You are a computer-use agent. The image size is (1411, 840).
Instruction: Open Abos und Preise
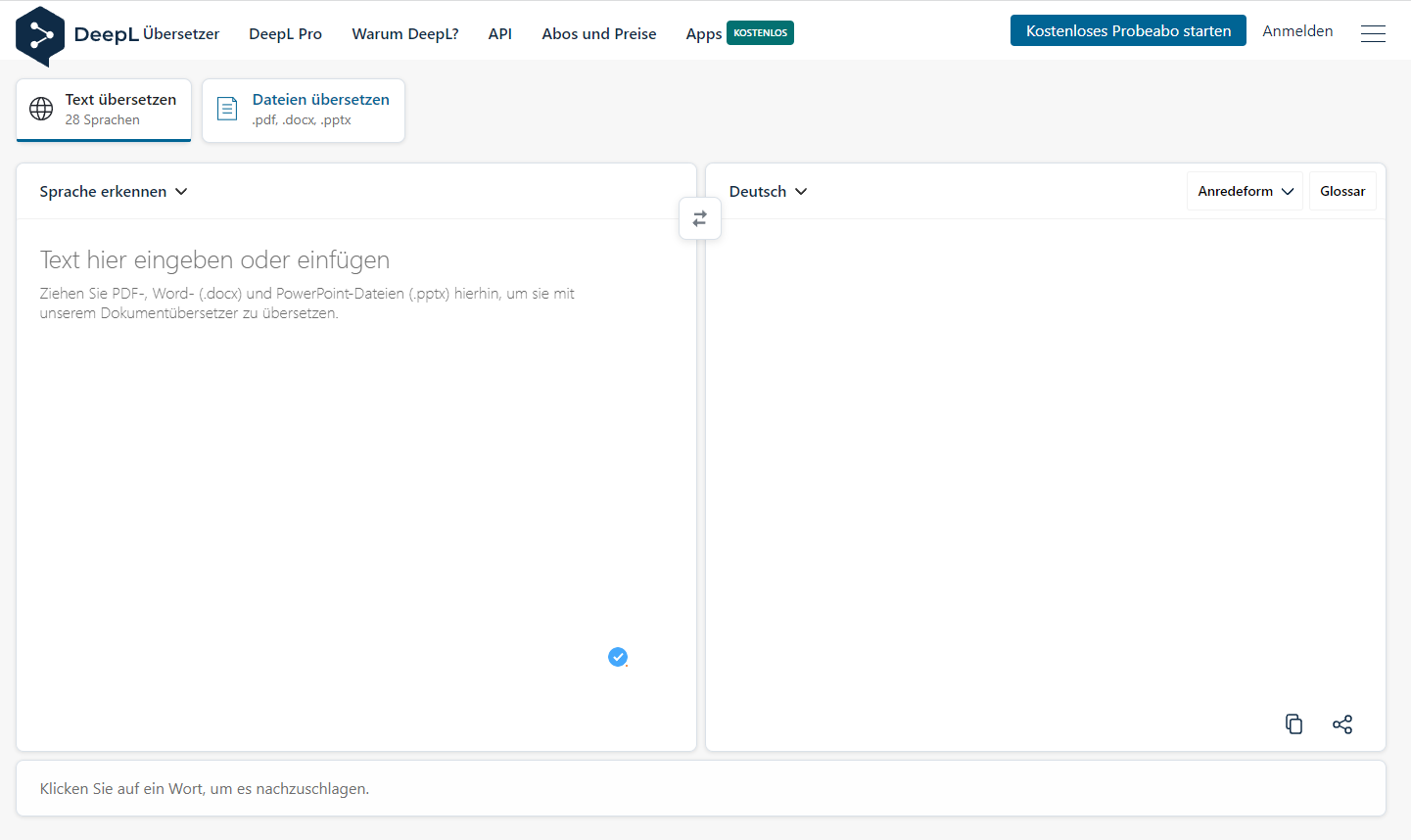tap(599, 33)
